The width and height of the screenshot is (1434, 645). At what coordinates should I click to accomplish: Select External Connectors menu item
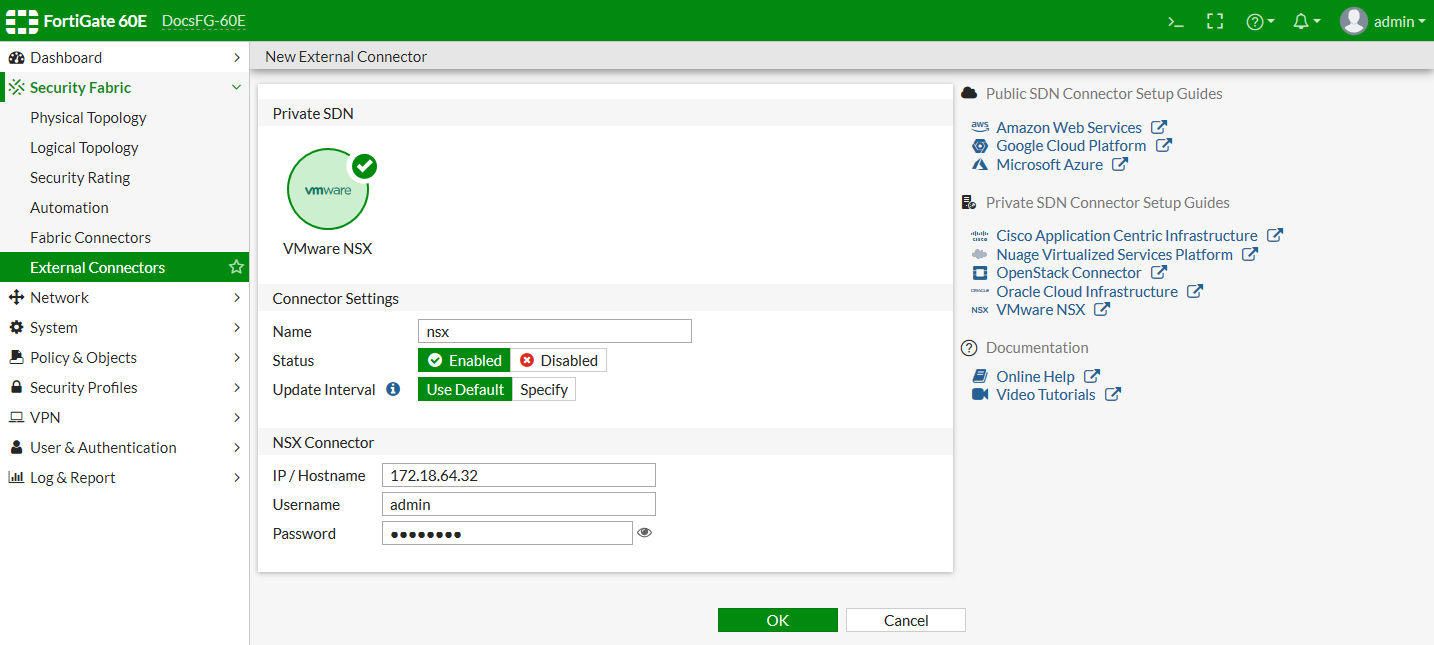coord(124,267)
